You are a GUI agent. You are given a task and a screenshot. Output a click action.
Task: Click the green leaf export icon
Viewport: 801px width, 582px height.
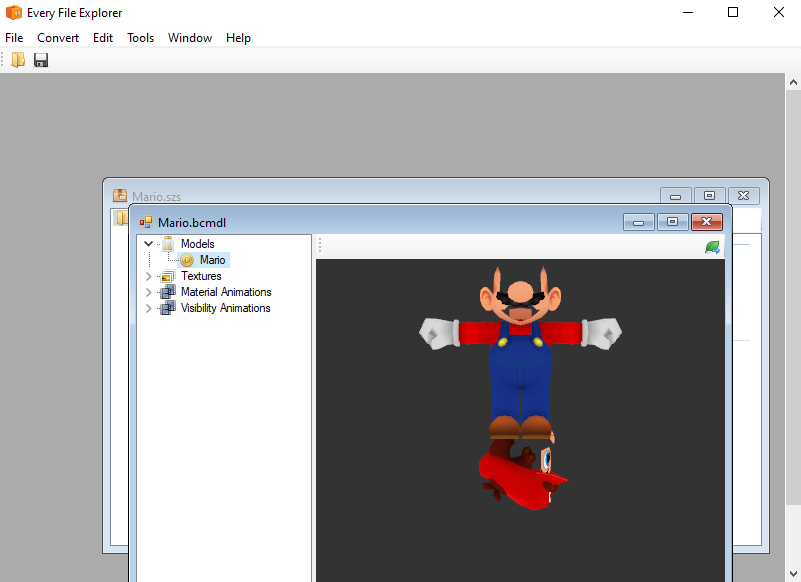(712, 247)
